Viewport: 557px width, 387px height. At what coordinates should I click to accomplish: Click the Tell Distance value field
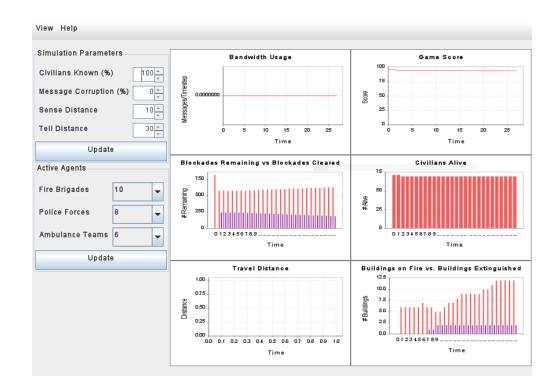144,130
